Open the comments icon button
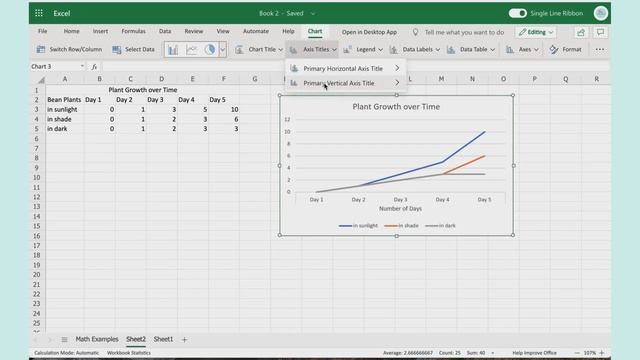 click(x=600, y=32)
